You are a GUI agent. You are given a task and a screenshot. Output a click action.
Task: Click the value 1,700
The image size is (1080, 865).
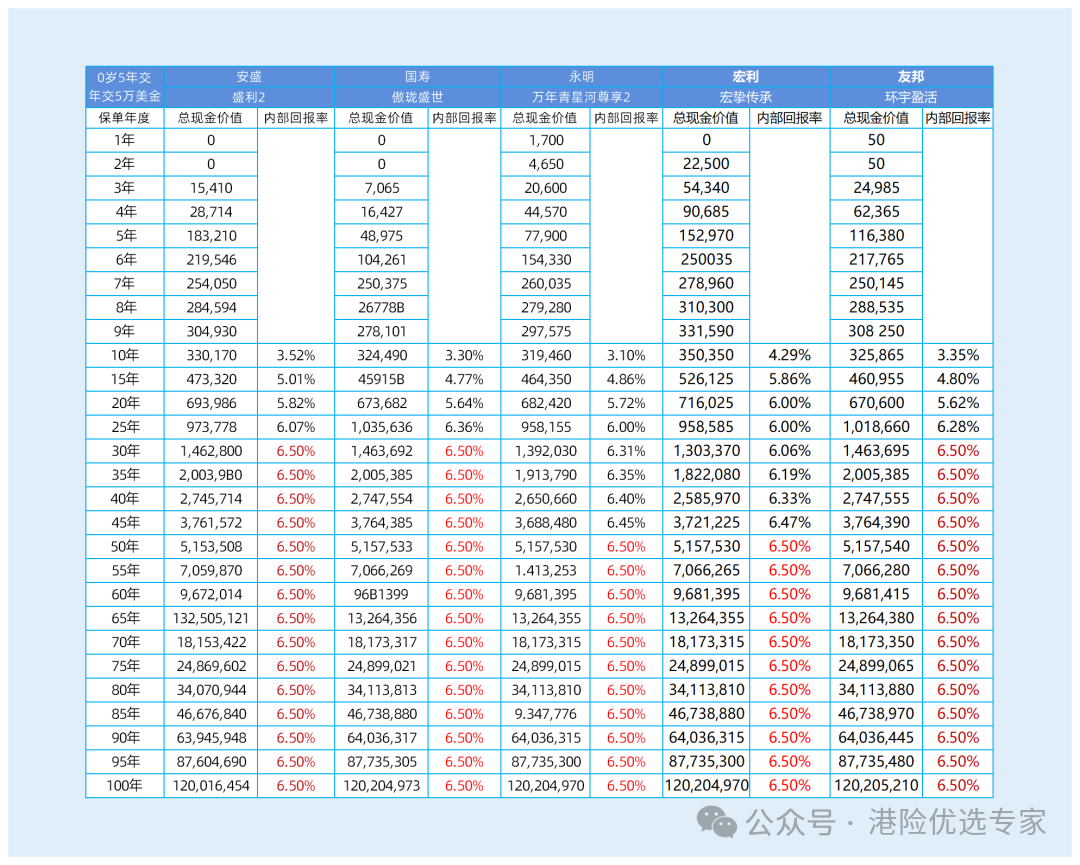[546, 140]
